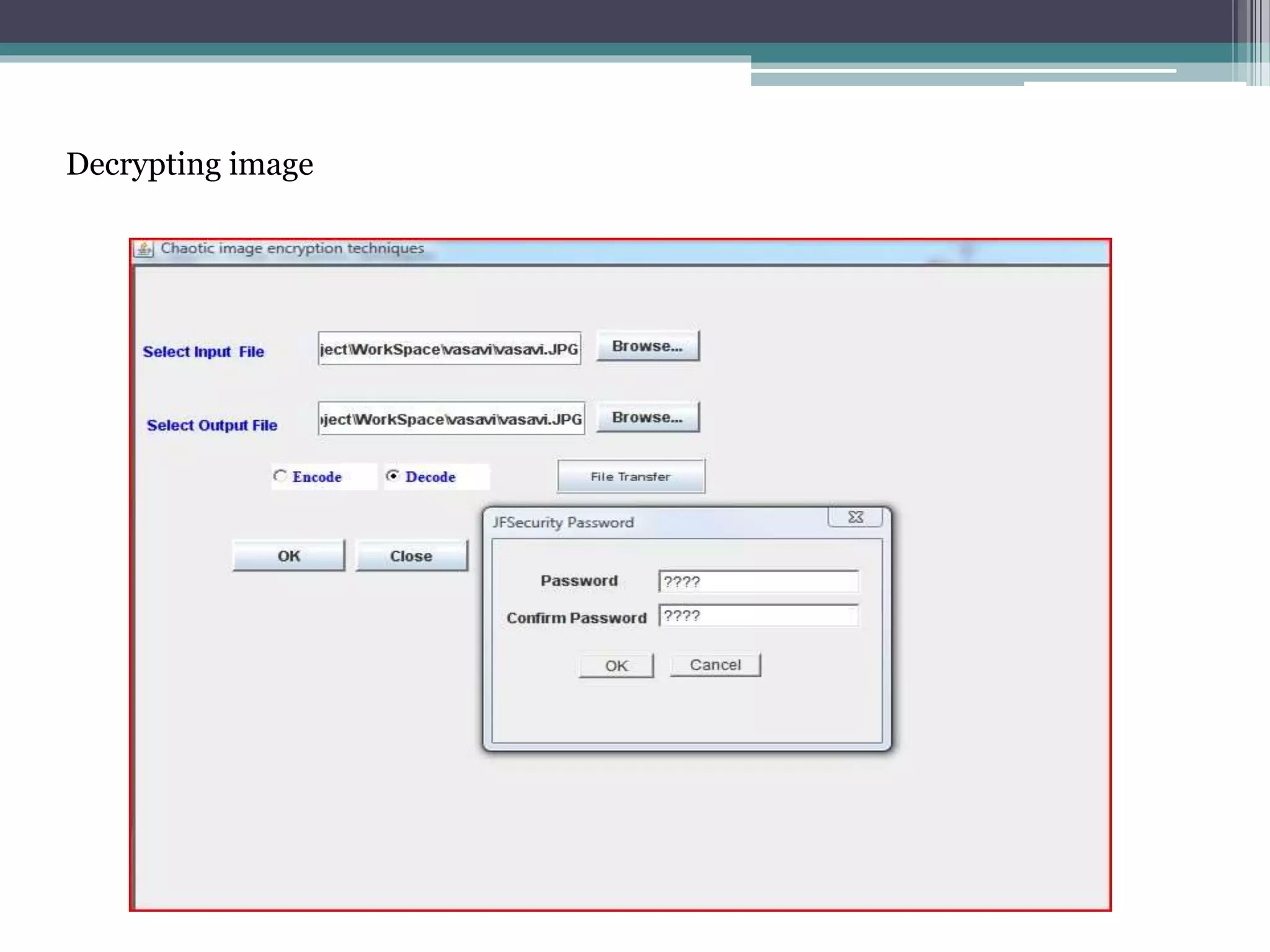Click Cancel in password dialog
This screenshot has height=952, width=1270.
coord(715,665)
